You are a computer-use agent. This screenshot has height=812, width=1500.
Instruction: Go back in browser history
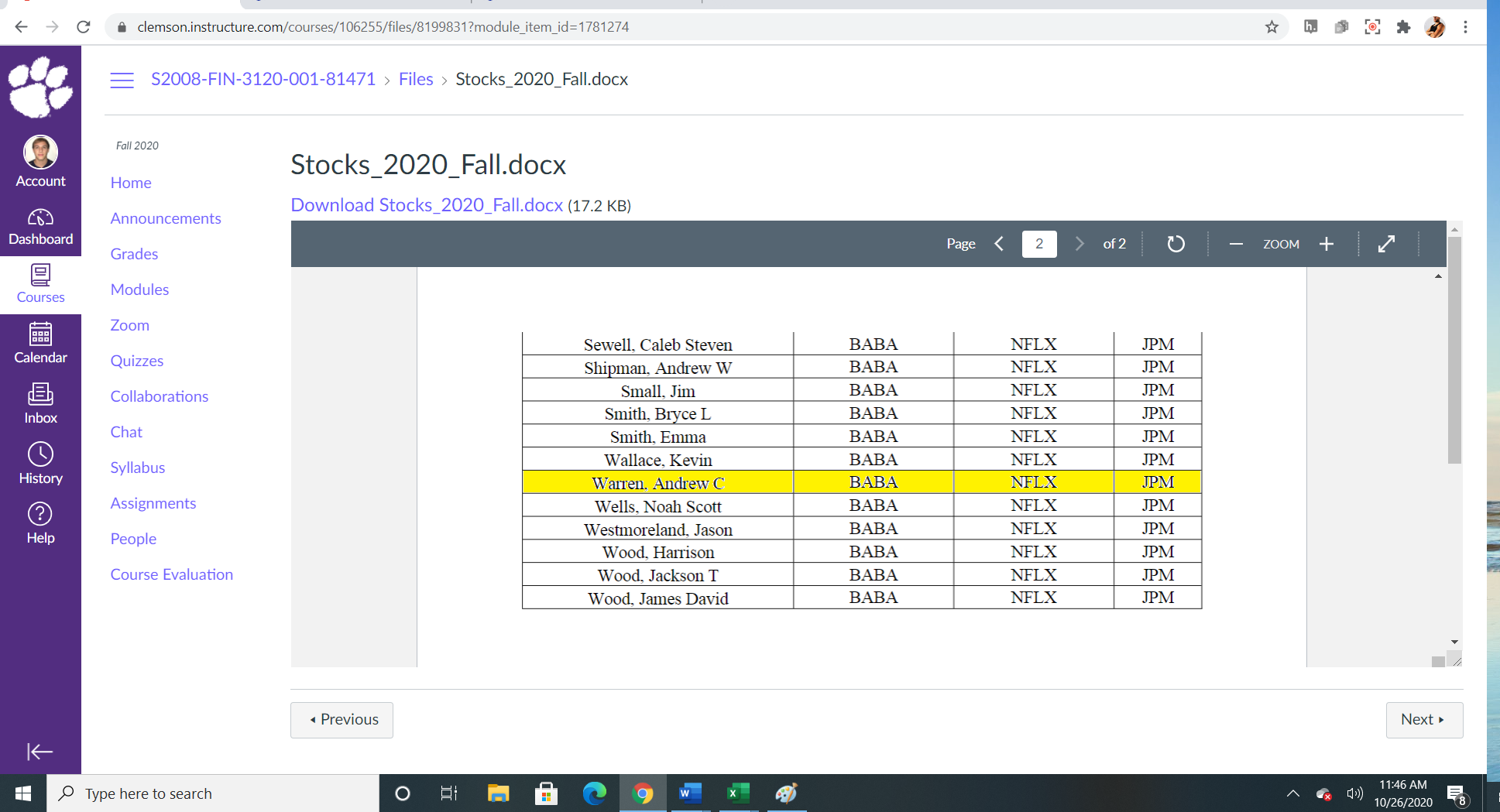tap(21, 27)
